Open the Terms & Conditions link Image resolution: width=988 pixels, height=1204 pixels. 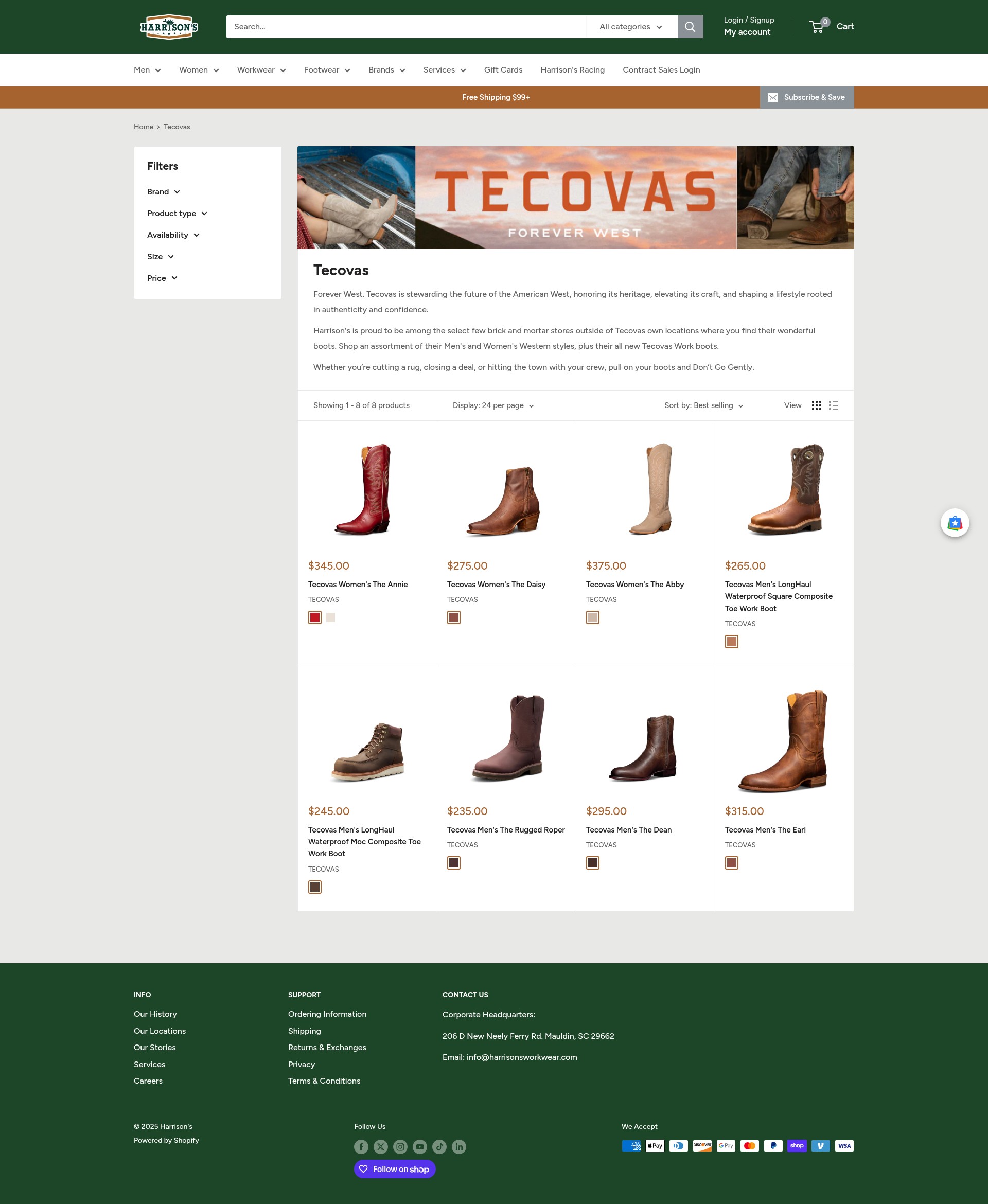click(324, 1081)
